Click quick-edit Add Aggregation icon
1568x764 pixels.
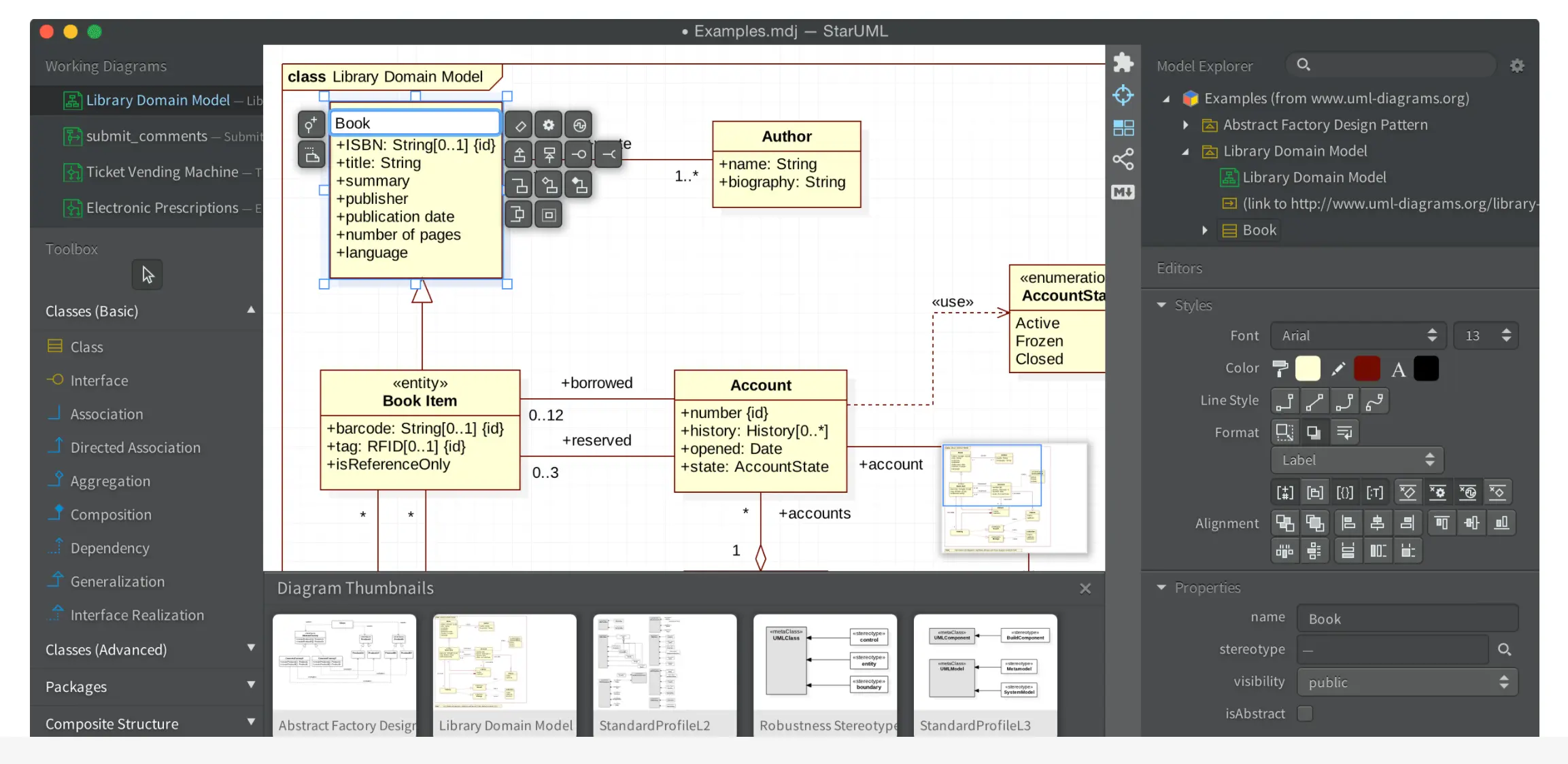[x=549, y=185]
